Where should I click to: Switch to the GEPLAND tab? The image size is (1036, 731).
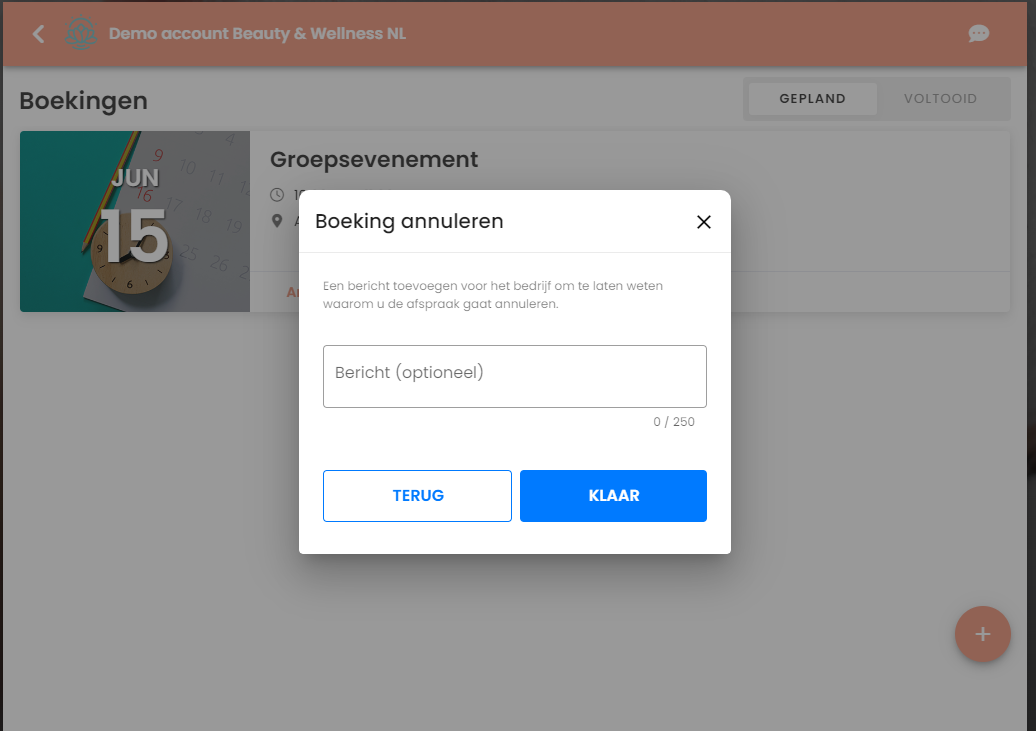(812, 98)
